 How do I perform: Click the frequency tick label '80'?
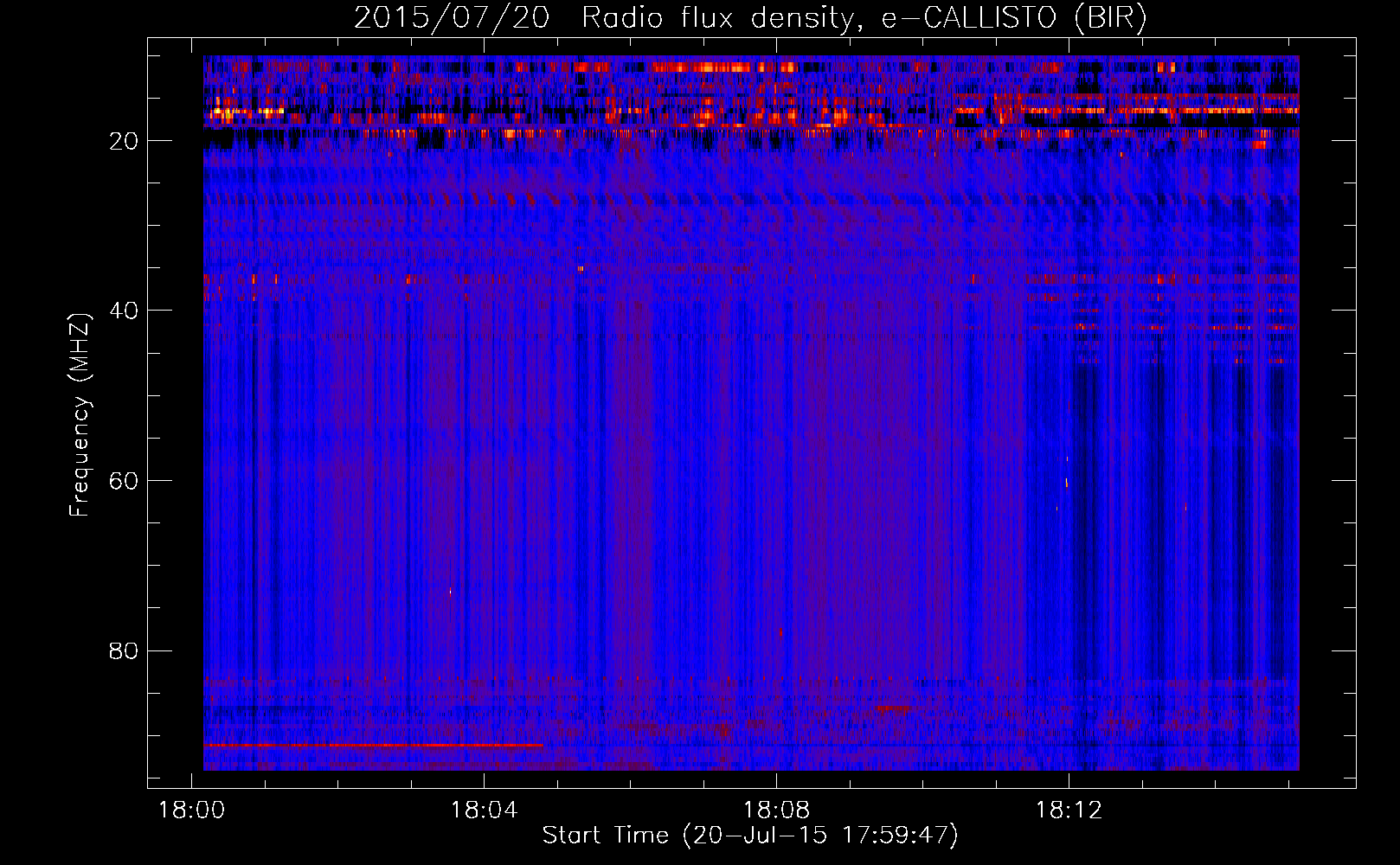pyautogui.click(x=125, y=650)
